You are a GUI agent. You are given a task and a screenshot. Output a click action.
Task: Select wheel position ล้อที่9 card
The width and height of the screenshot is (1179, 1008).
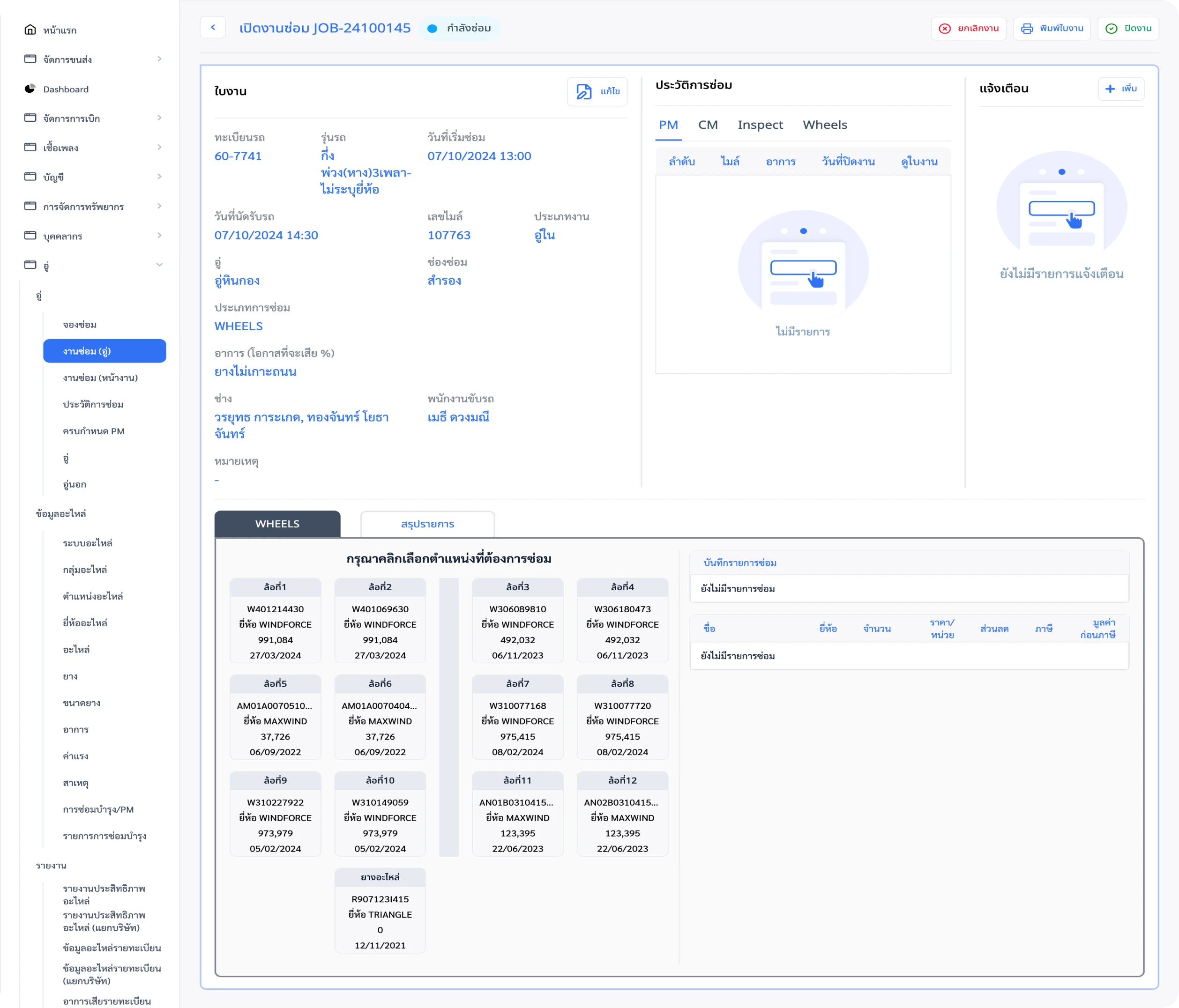276,814
